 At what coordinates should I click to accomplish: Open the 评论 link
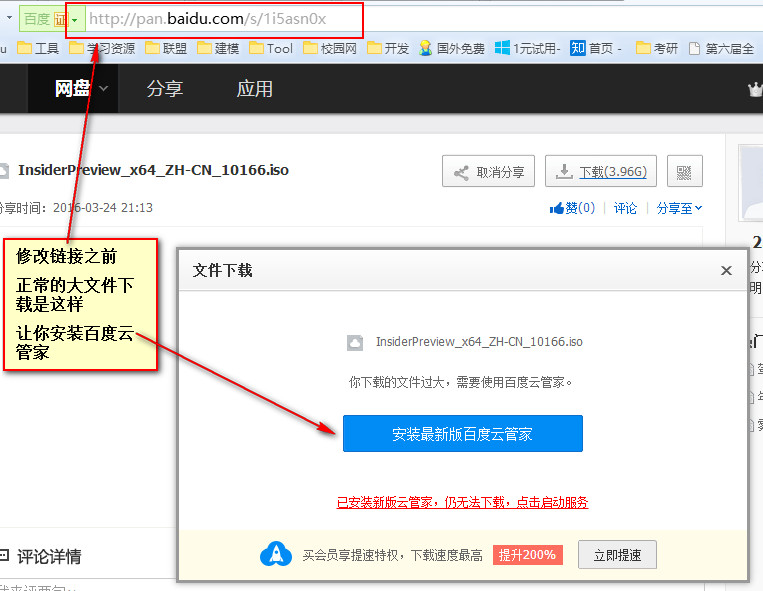coord(625,208)
